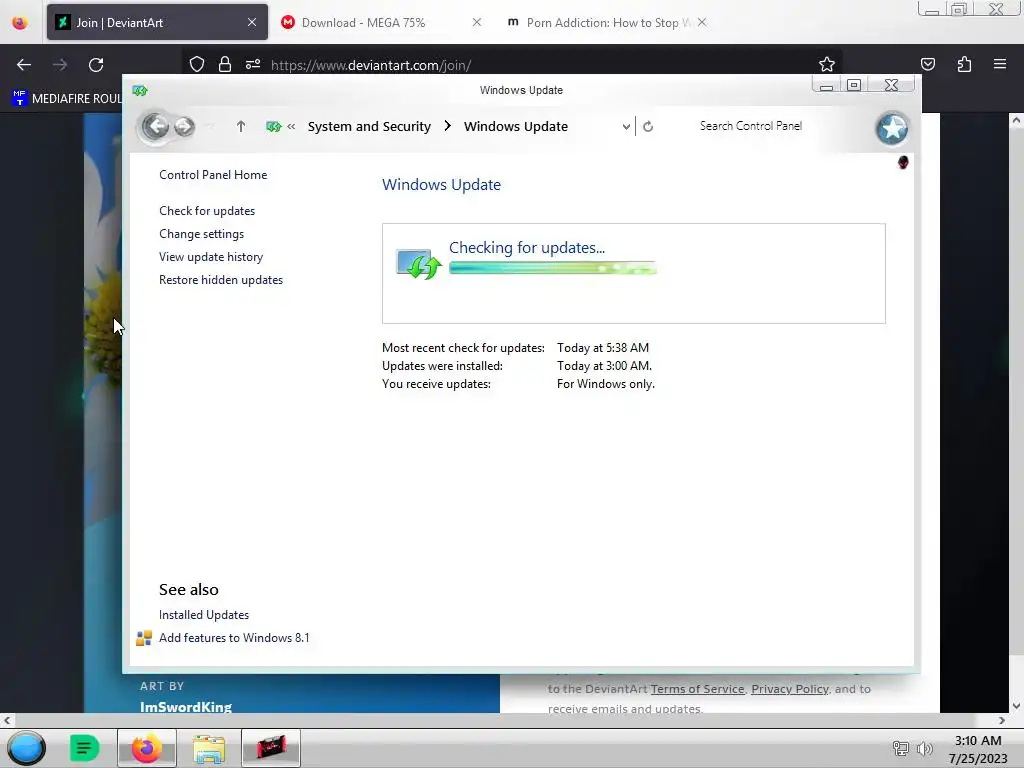Click Add features to Windows 8.1
This screenshot has width=1024, height=768.
[x=234, y=637]
